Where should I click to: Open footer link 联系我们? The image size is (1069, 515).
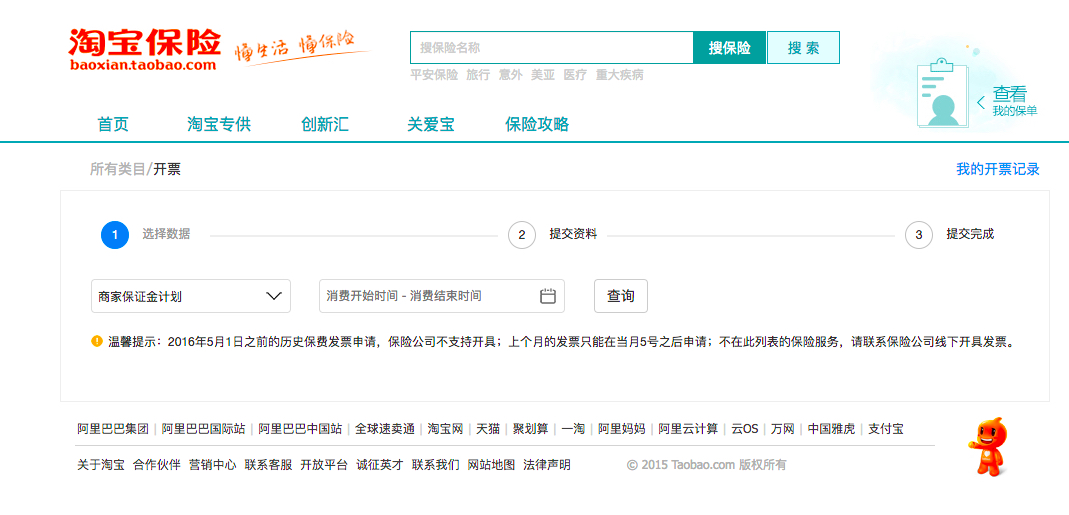coord(436,465)
